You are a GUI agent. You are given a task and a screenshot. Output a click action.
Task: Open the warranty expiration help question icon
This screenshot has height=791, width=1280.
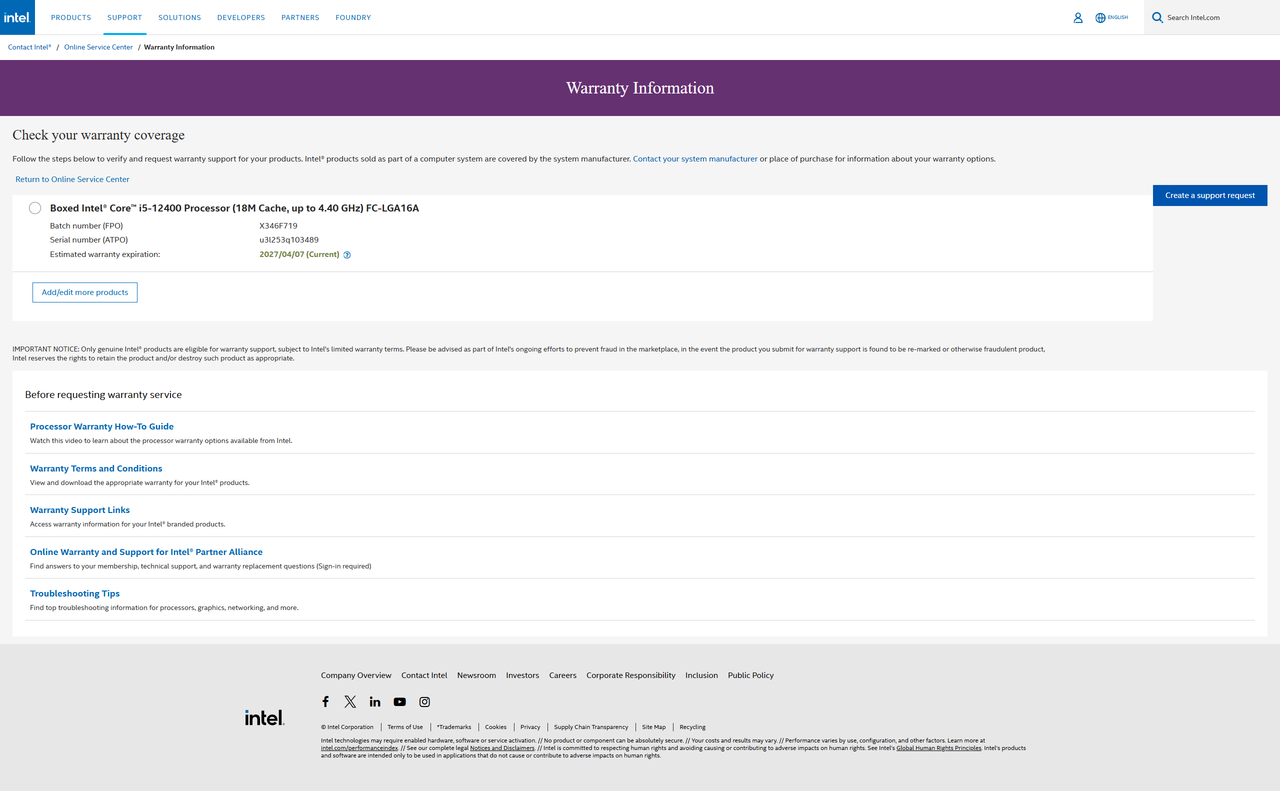click(x=347, y=255)
